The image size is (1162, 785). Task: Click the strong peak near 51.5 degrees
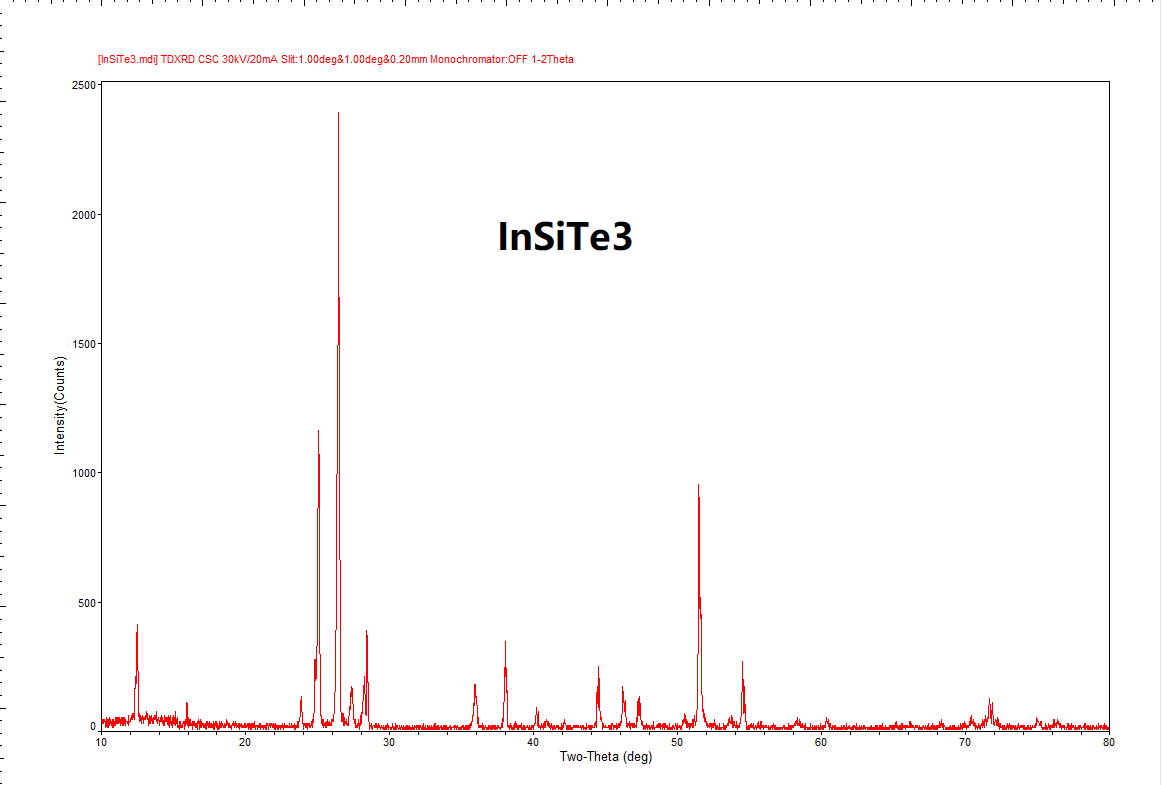tap(698, 520)
